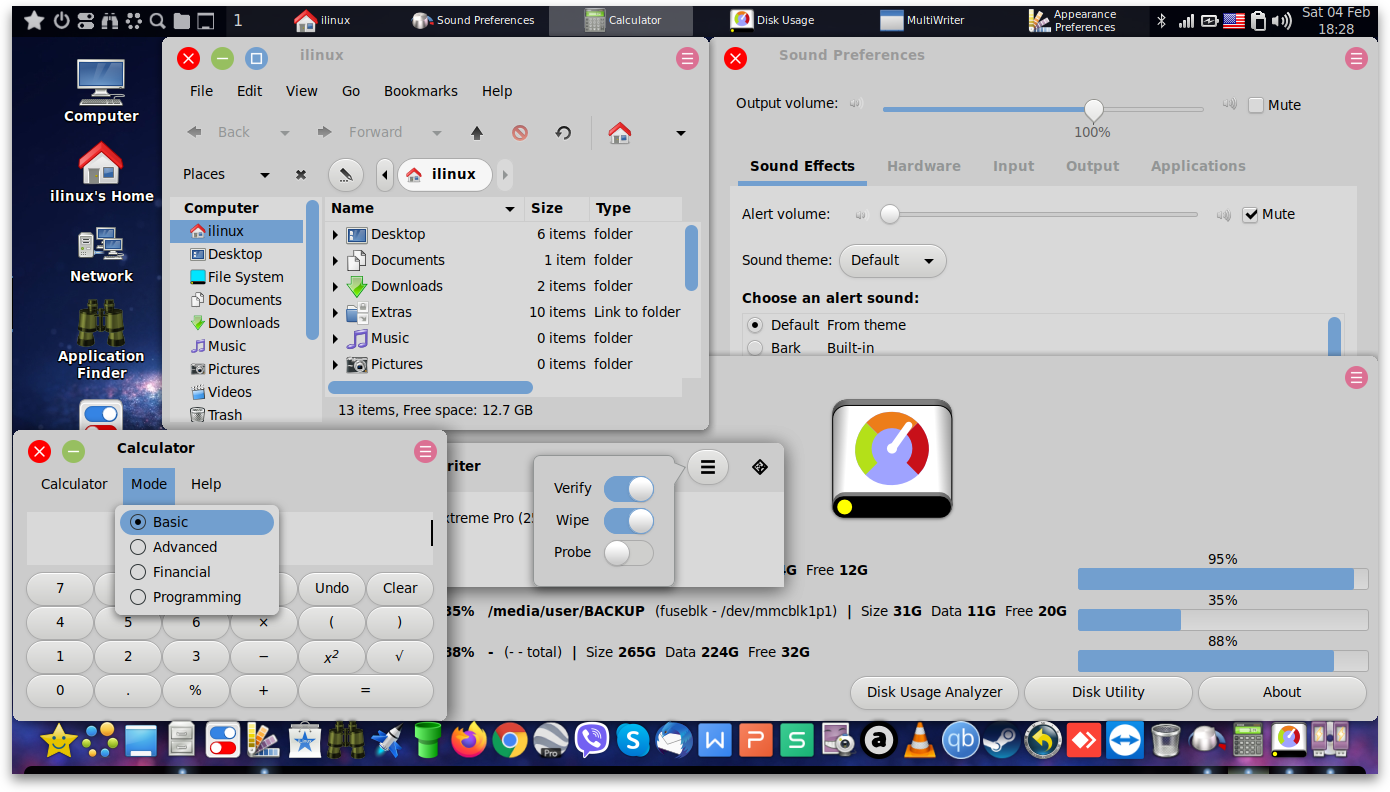Select Programming calculator mode
Viewport: 1390px width, 792px height.
[196, 597]
